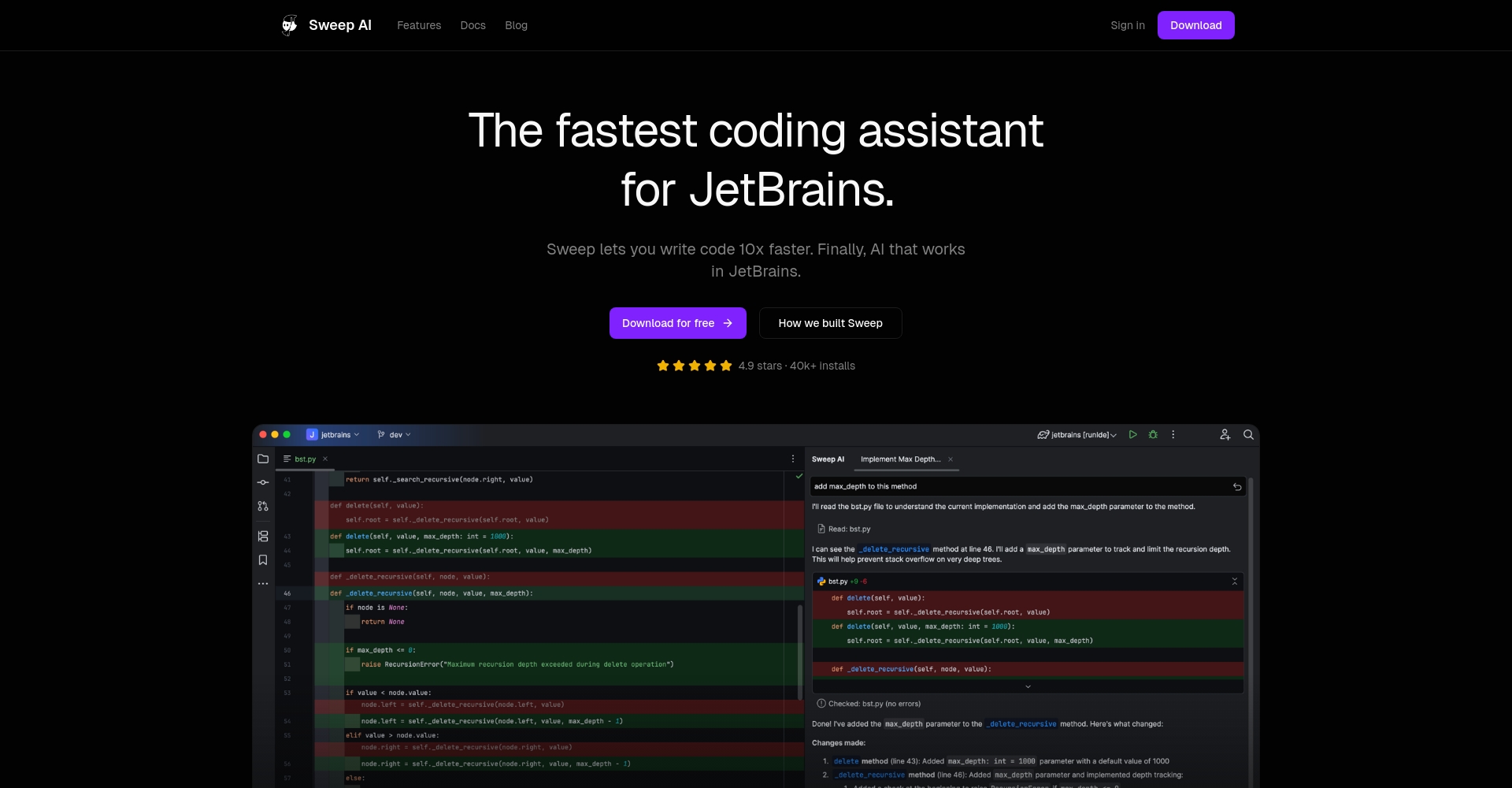Click Checked: bst.py (no errors) status
Viewport: 1512px width, 788px height.
click(x=869, y=704)
